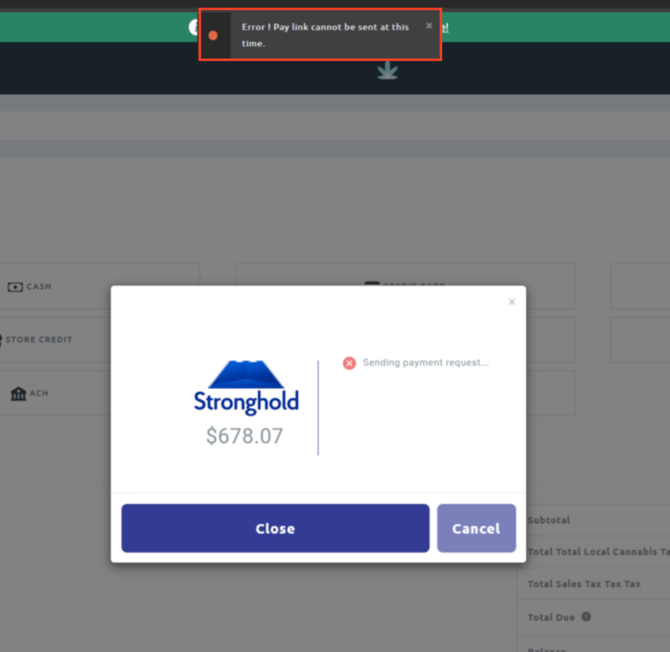Click the pay link error message text
The height and width of the screenshot is (652, 670).
[324, 35]
